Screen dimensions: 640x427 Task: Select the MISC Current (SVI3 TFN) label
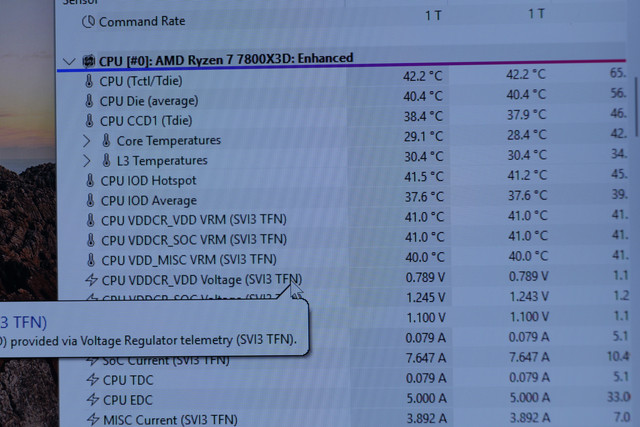pyautogui.click(x=170, y=420)
